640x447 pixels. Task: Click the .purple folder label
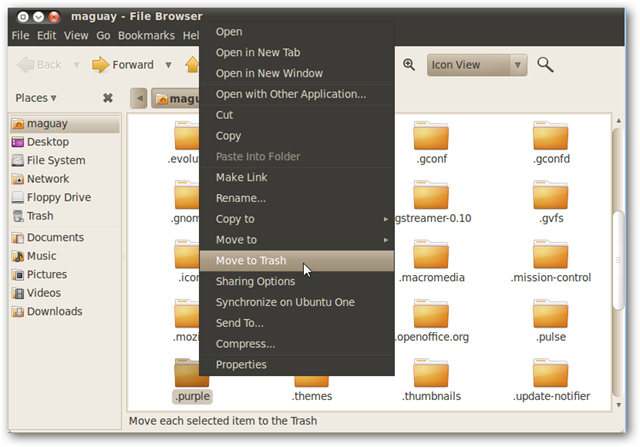coord(192,396)
